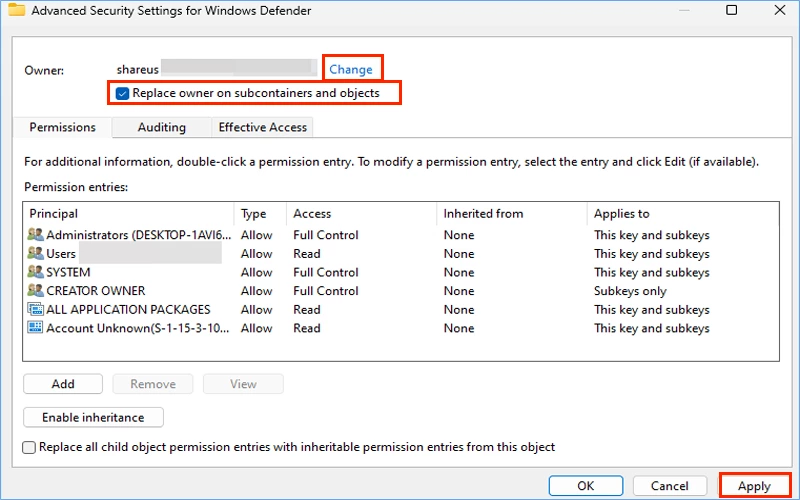This screenshot has width=800, height=500.
Task: Click Read access in the Users row
Action: tap(307, 254)
